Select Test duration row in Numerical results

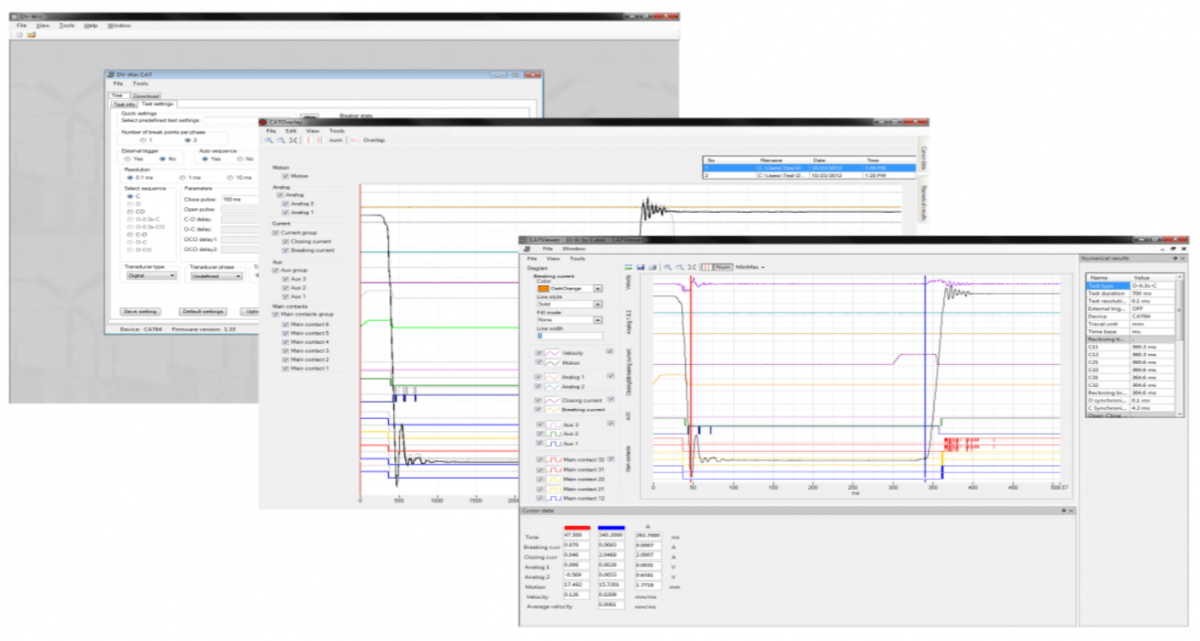point(1133,293)
